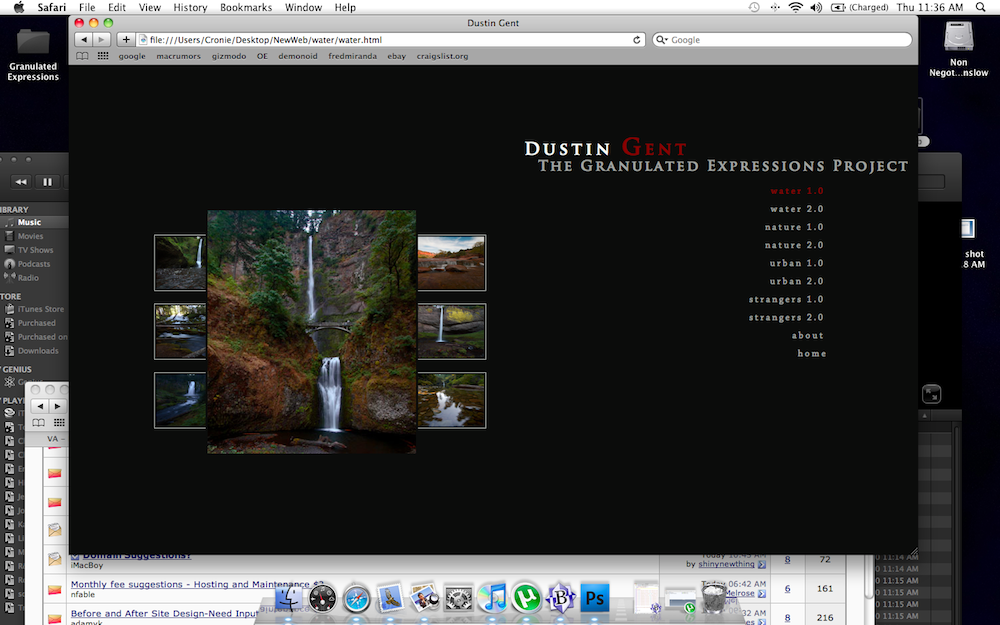Select the water 1.0 gallery link
The image size is (1000, 625).
[797, 191]
